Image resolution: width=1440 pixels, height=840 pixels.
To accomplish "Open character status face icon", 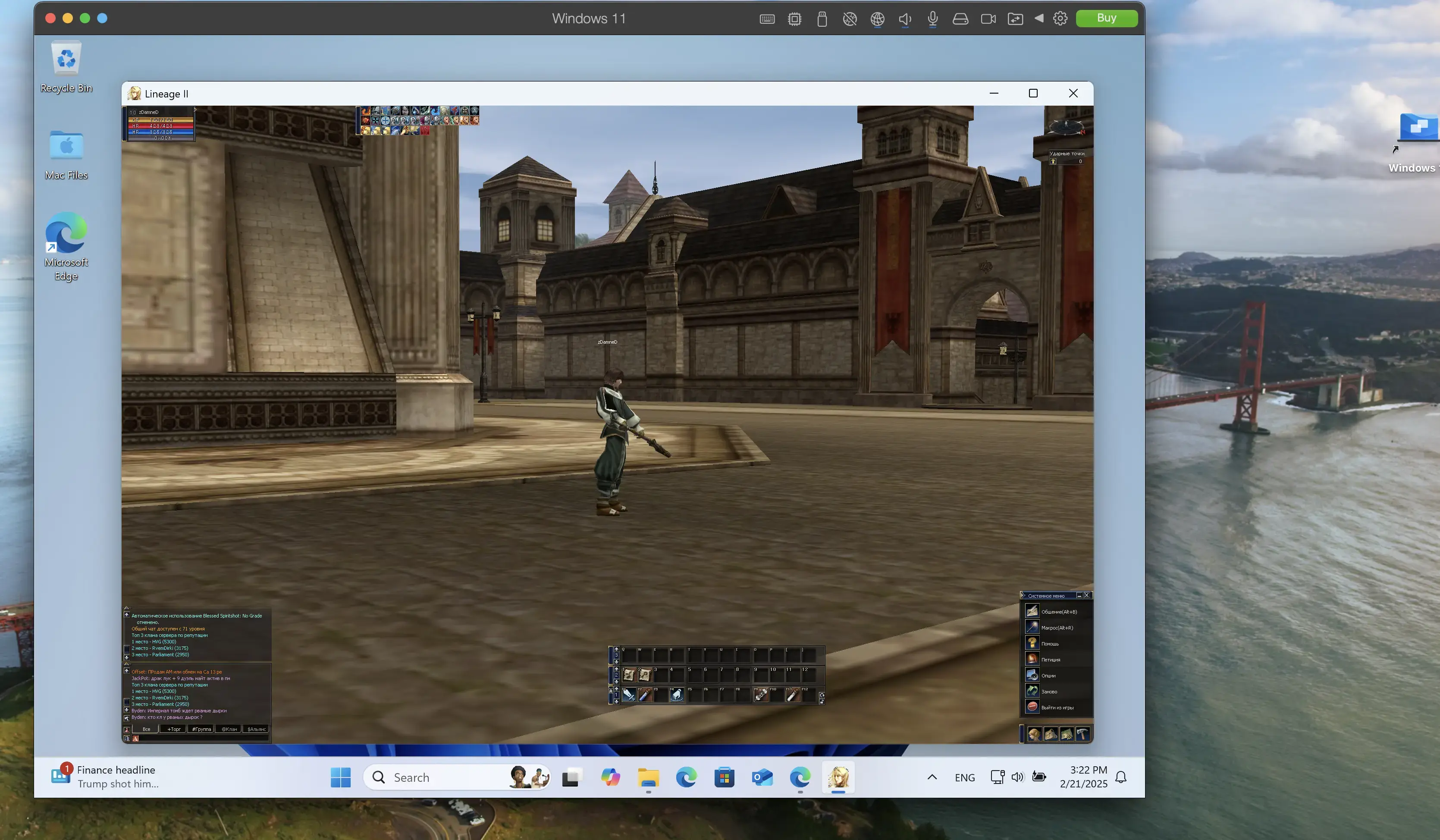I will coord(1034,734).
